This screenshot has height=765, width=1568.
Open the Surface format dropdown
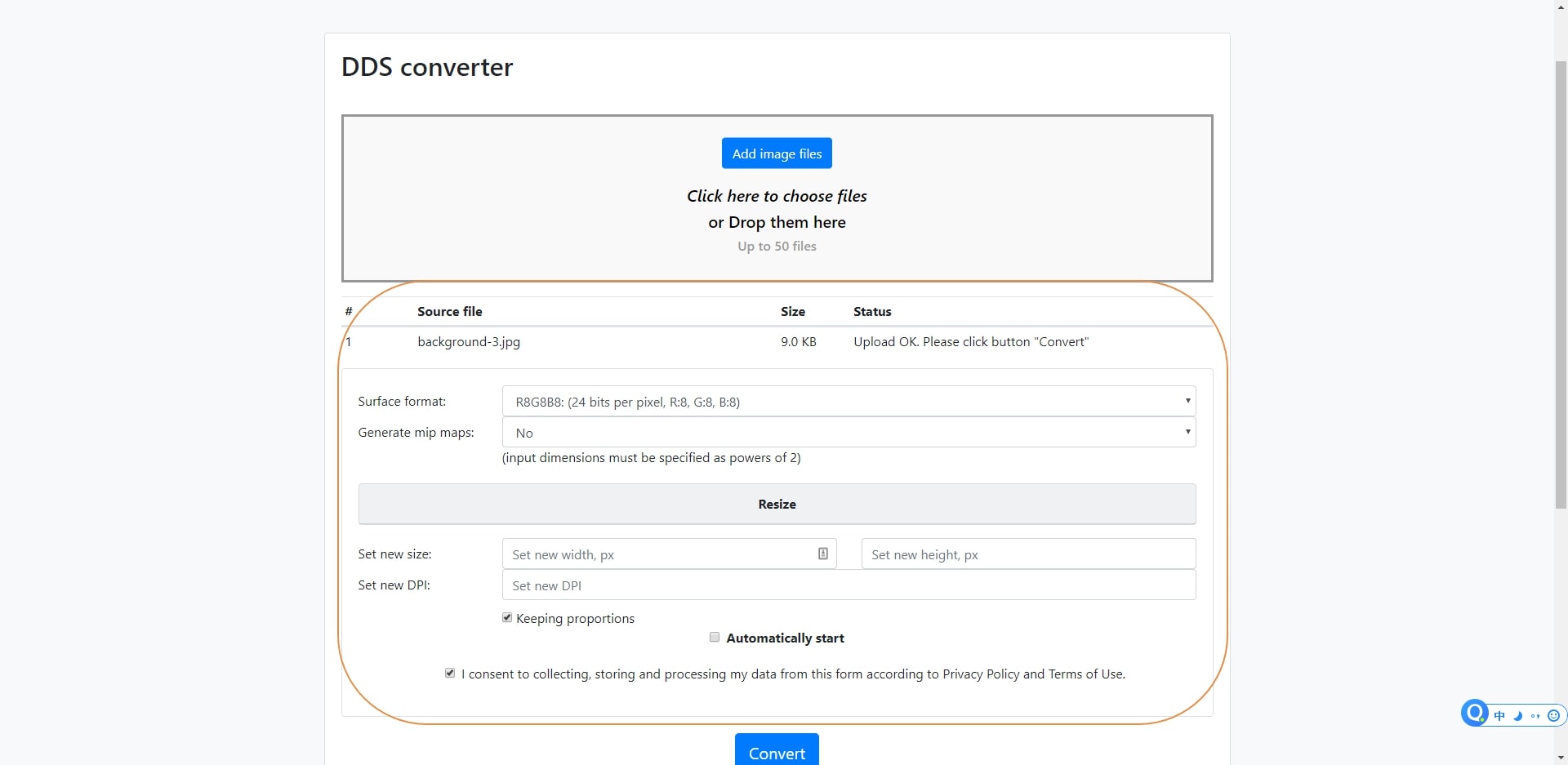(849, 402)
